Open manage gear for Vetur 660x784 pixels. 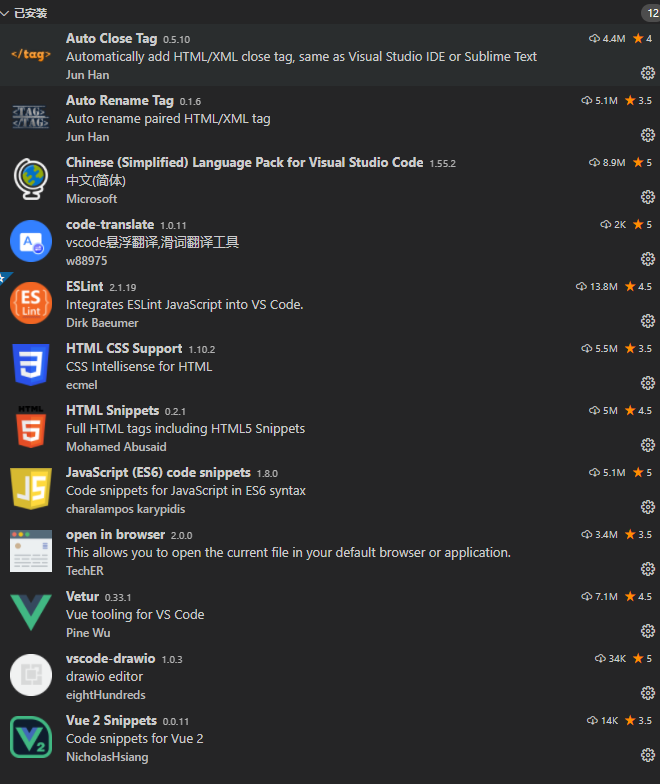pos(648,631)
